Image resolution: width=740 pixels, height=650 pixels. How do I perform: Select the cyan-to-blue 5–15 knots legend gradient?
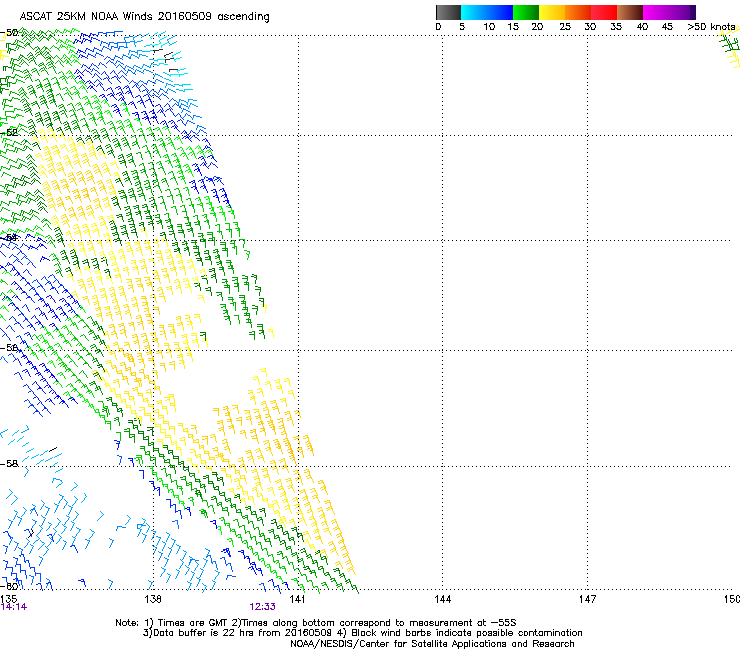coord(487,12)
